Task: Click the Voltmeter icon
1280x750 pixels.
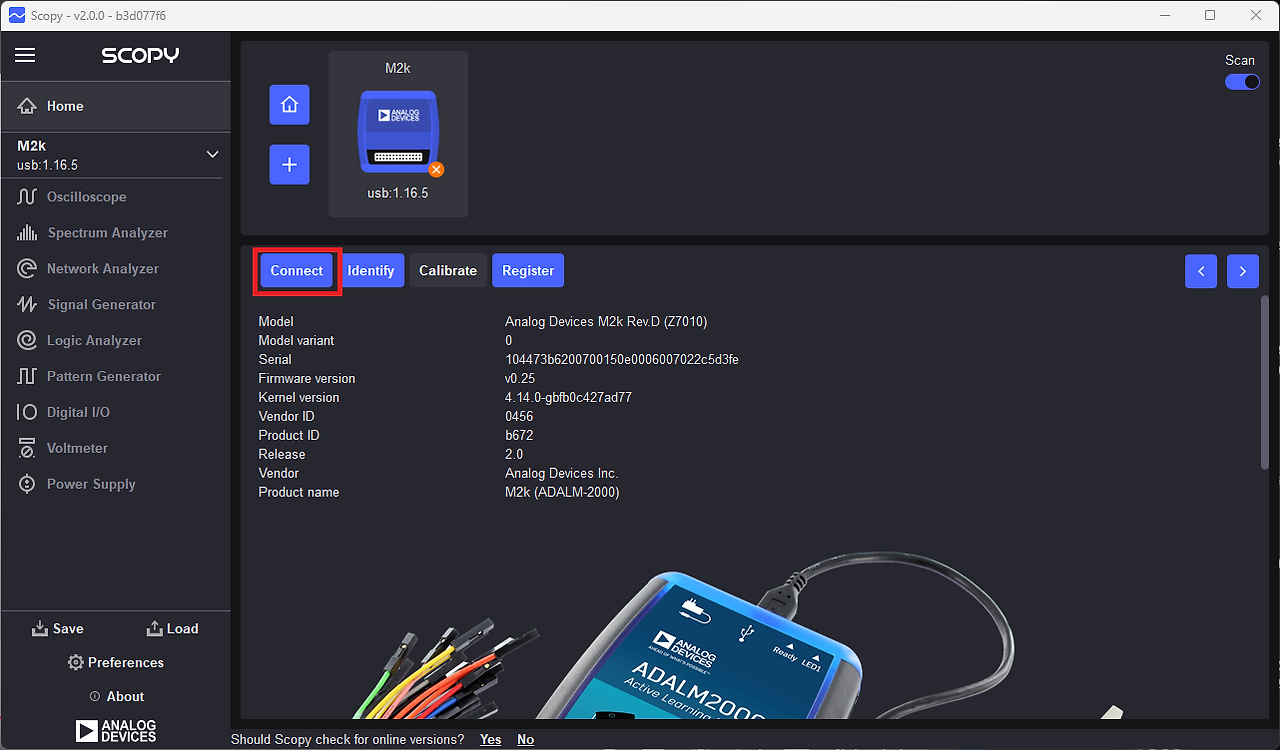Action: 27,448
